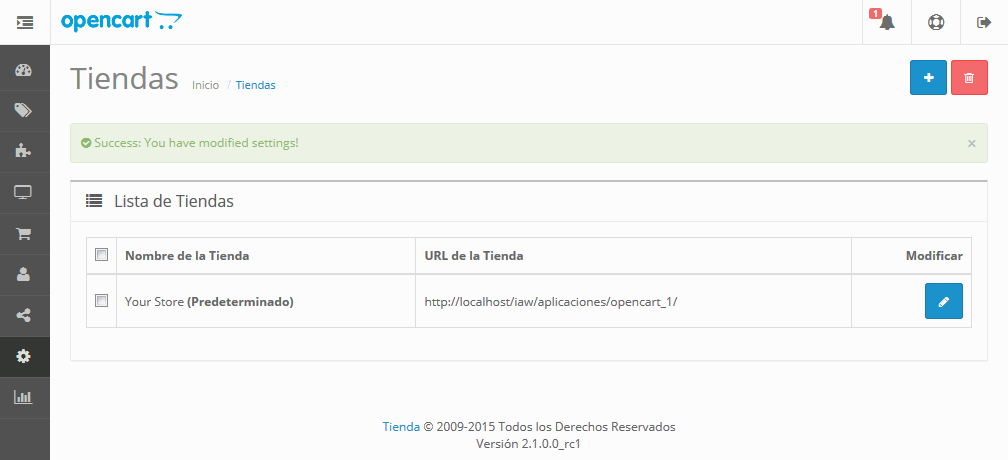This screenshot has width=1008, height=460.
Task: Open the help lifebuoy dropdown
Action: click(935, 22)
